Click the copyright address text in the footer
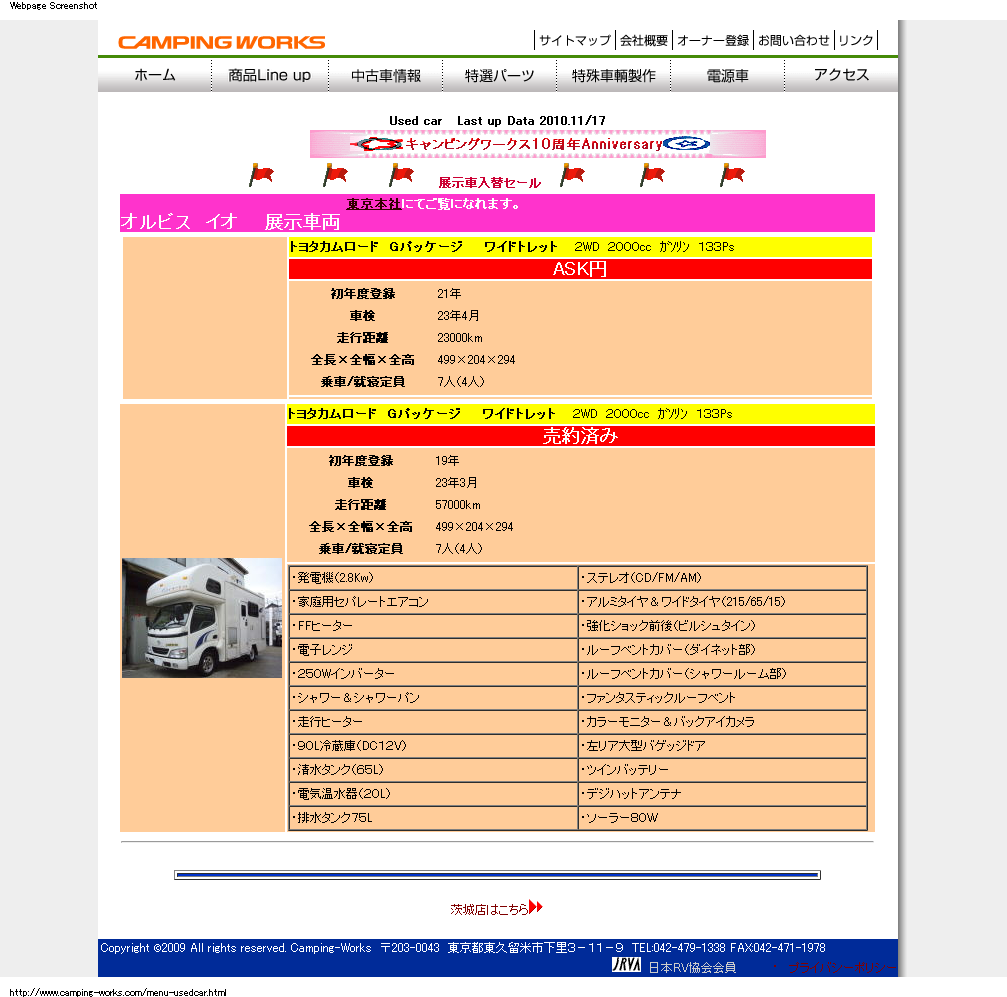The width and height of the screenshot is (1007, 997). [x=462, y=948]
